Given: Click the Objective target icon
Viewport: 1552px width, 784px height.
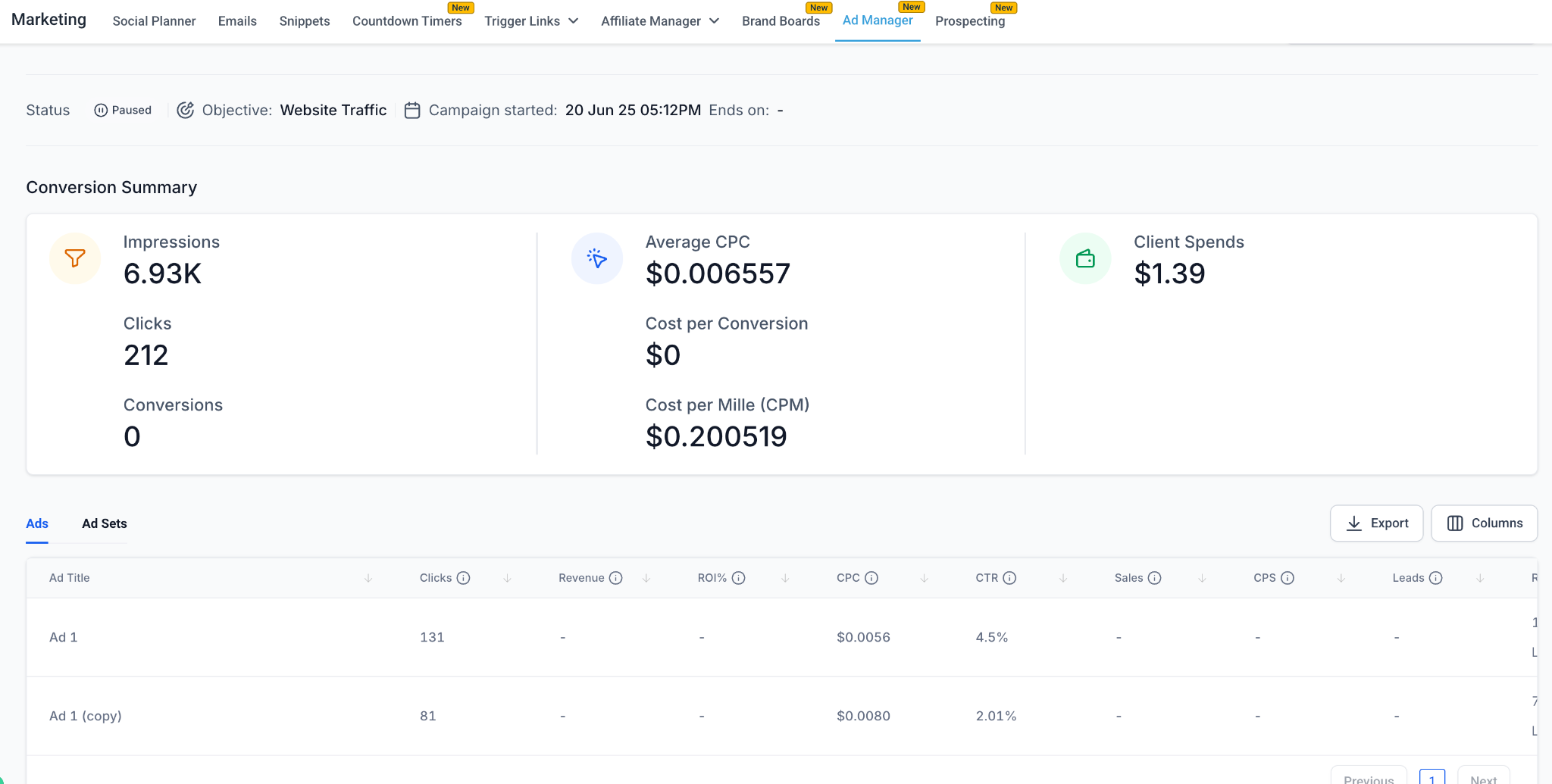Looking at the screenshot, I should click(x=186, y=111).
